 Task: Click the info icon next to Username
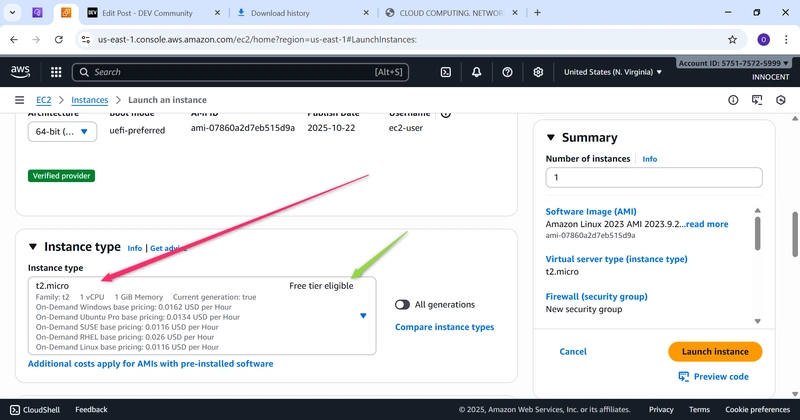pos(445,114)
